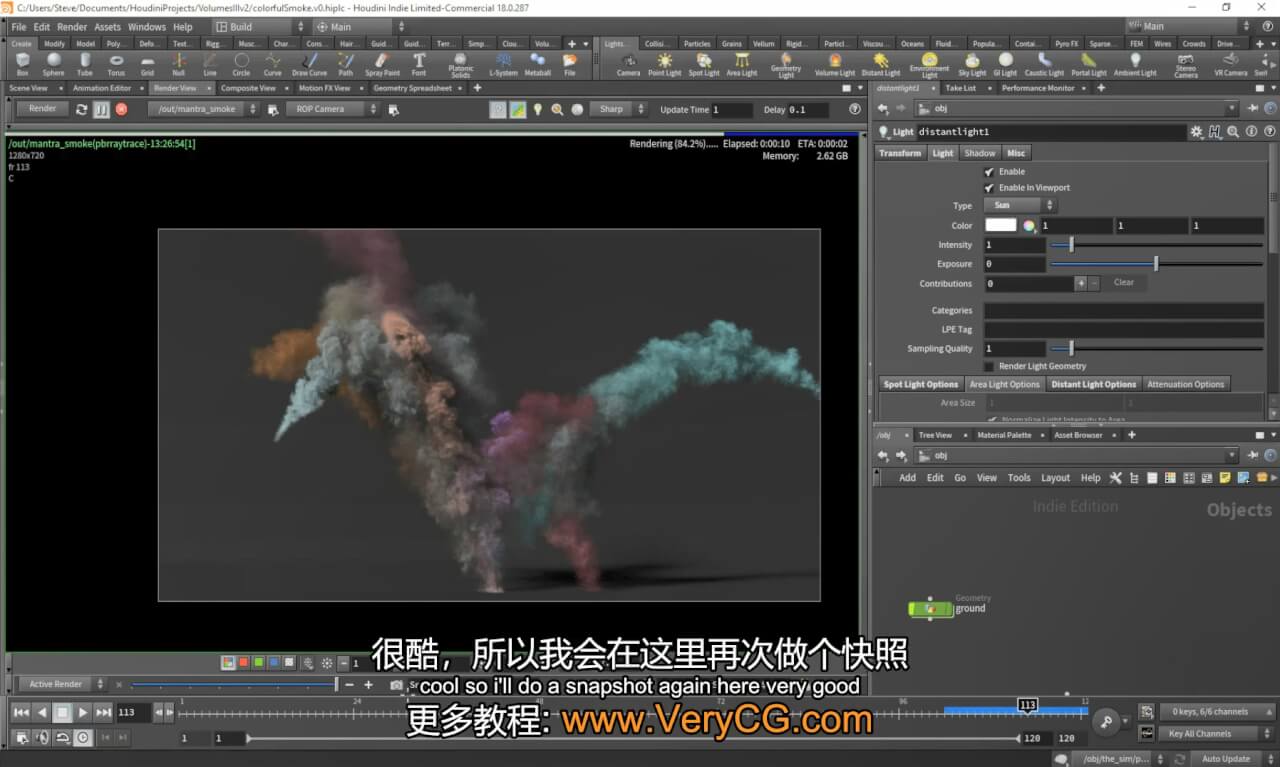1280x767 pixels.
Task: Select the Draw Curve tool
Action: pyautogui.click(x=309, y=64)
